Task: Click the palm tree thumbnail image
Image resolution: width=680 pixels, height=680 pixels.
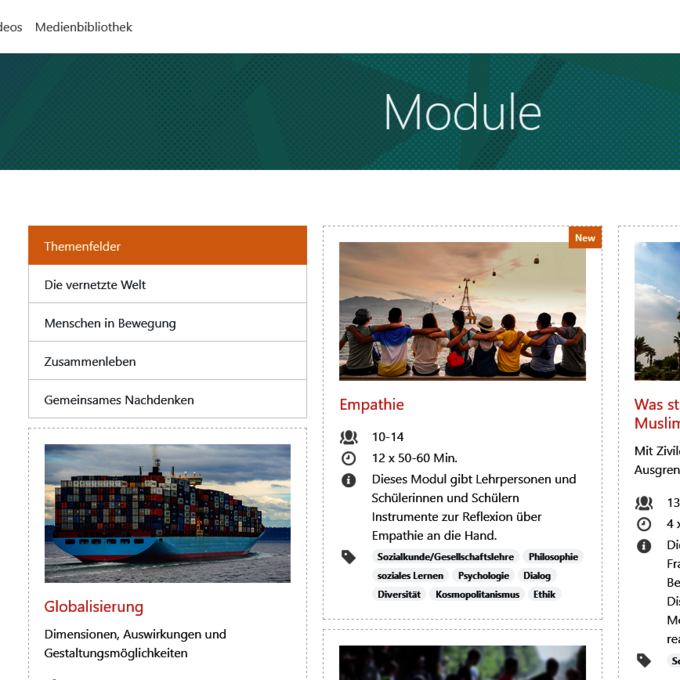Action: (657, 311)
